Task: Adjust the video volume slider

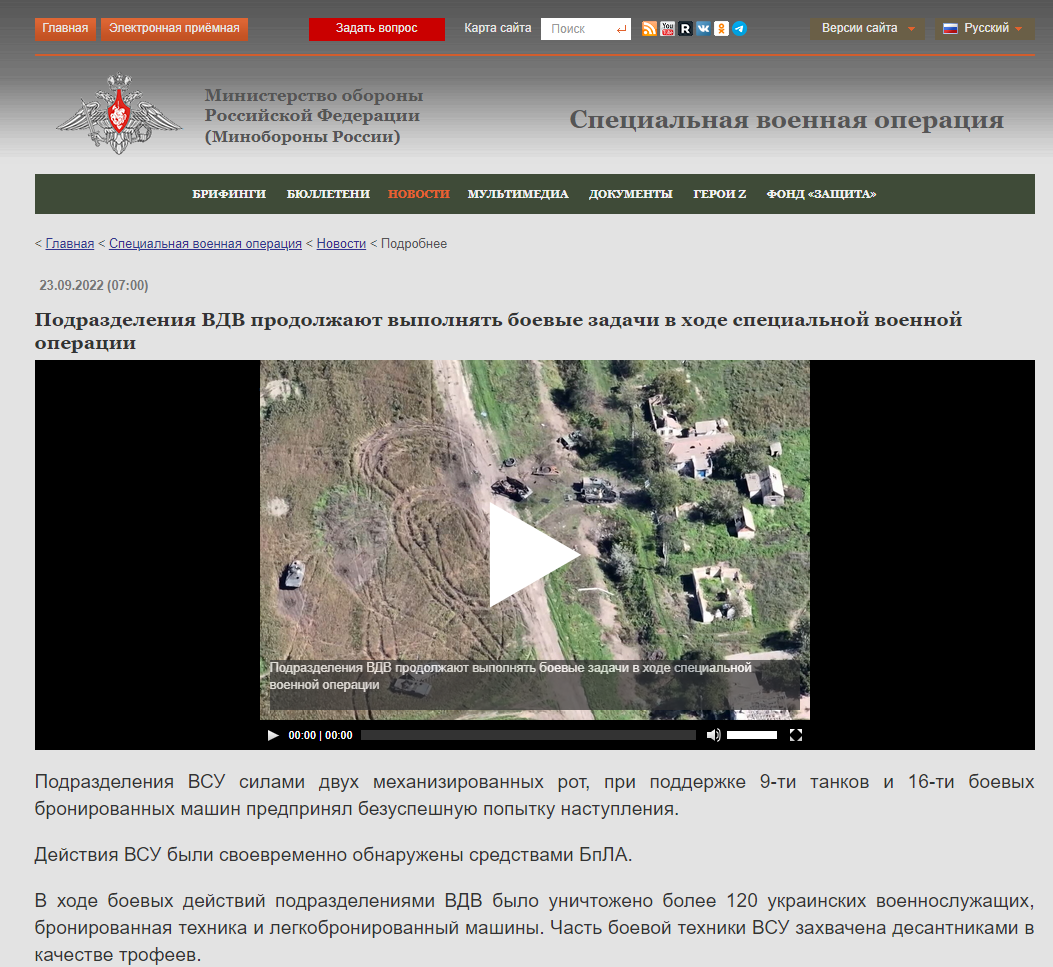Action: pyautogui.click(x=751, y=735)
